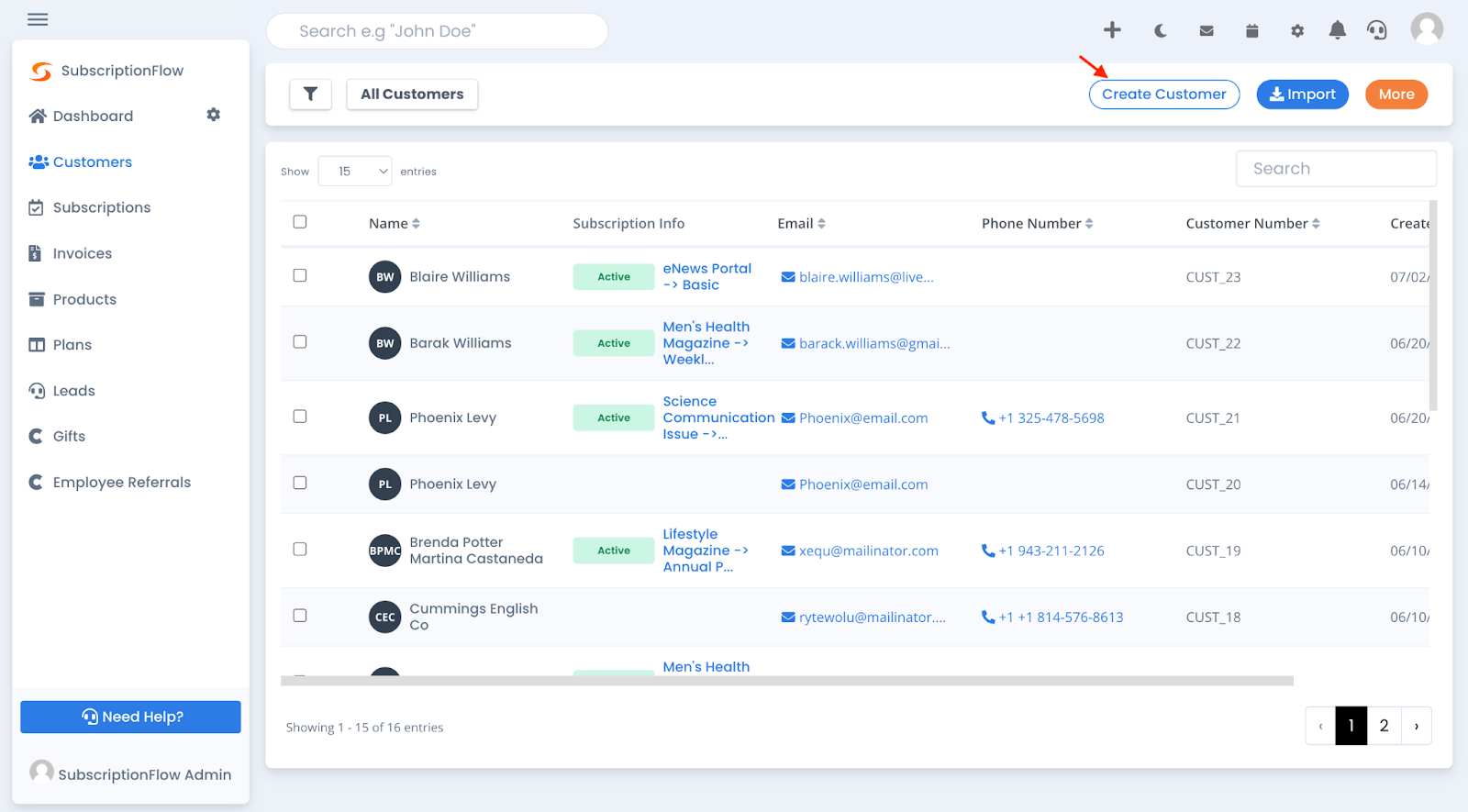1468x812 pixels.
Task: Click phone icon beside +1 943-211-2126
Action: coord(988,551)
